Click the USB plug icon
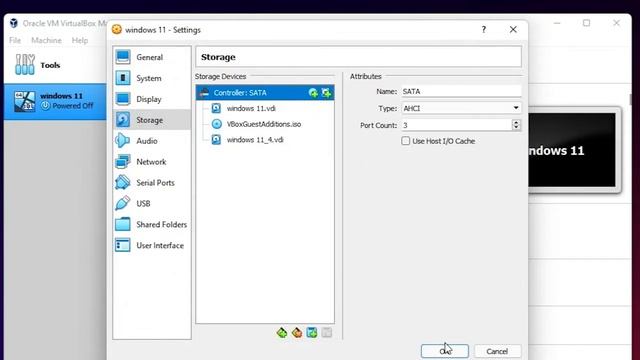Viewport: 640px width, 360px height. pos(123,203)
